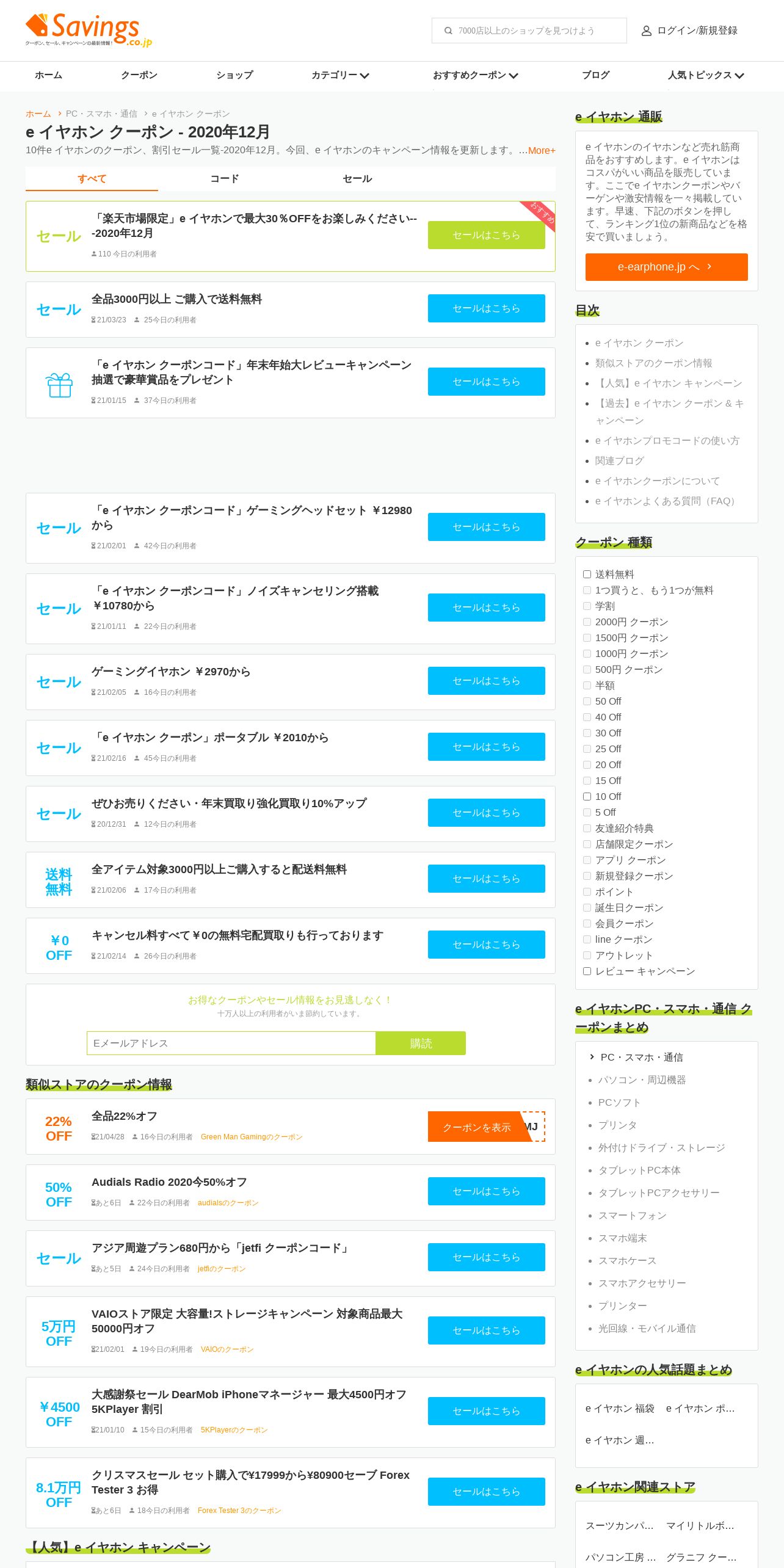Open the e イヤホン 福袋 topic

pos(620,1408)
